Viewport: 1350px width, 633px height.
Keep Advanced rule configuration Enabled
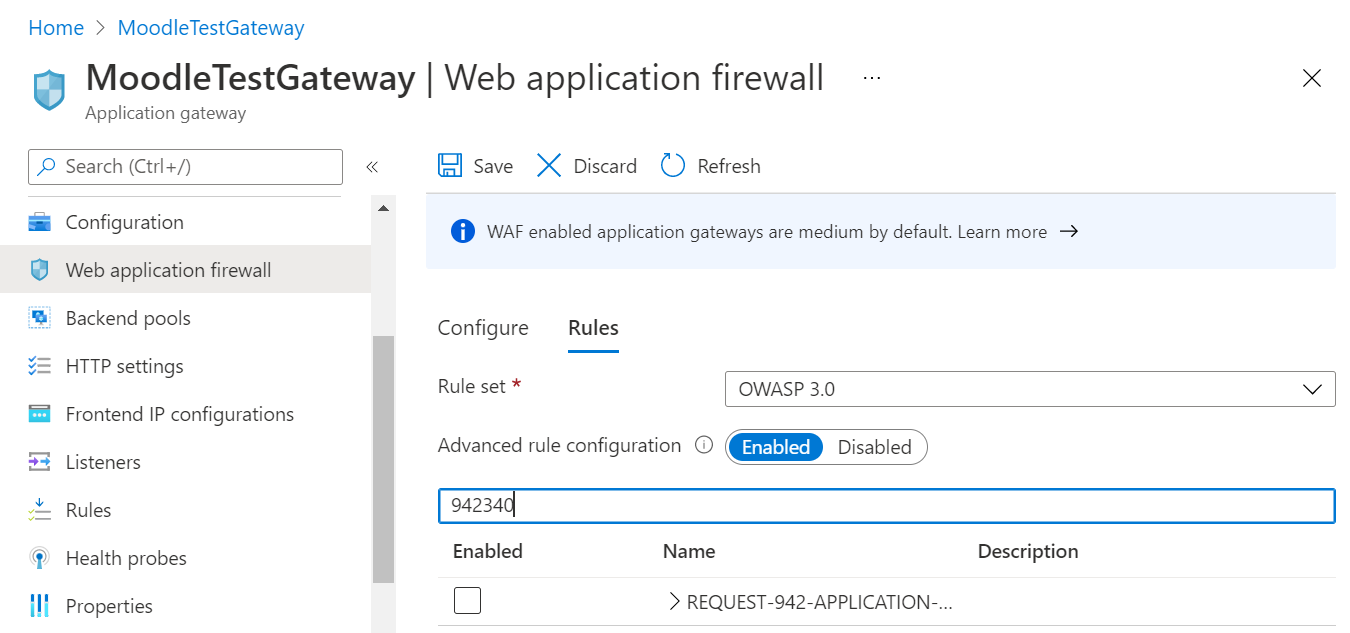pyautogui.click(x=776, y=447)
